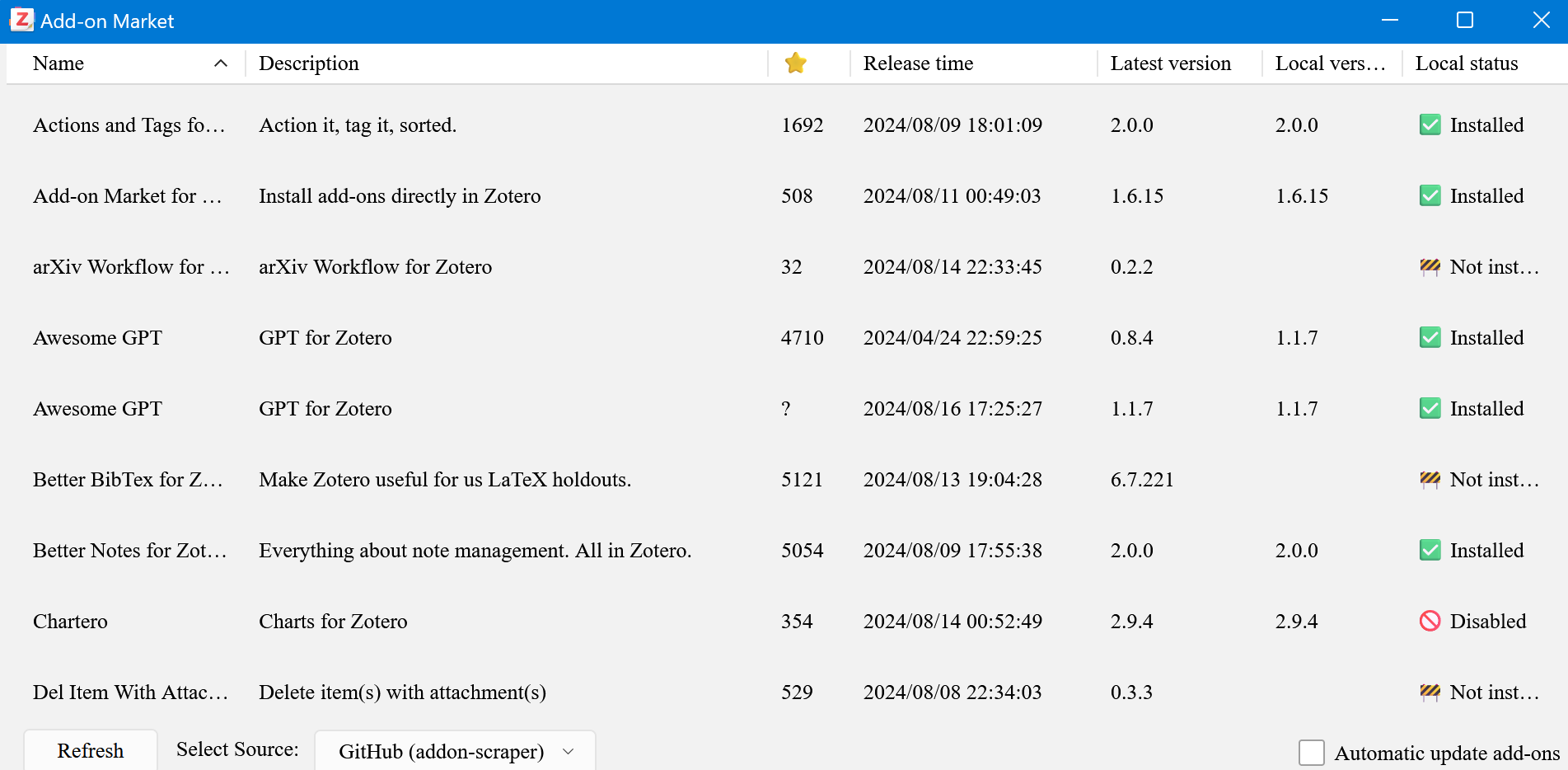Click the Installed check icon for Awesome GPT 0.8.4 row
This screenshot has height=770, width=1568.
tap(1430, 337)
